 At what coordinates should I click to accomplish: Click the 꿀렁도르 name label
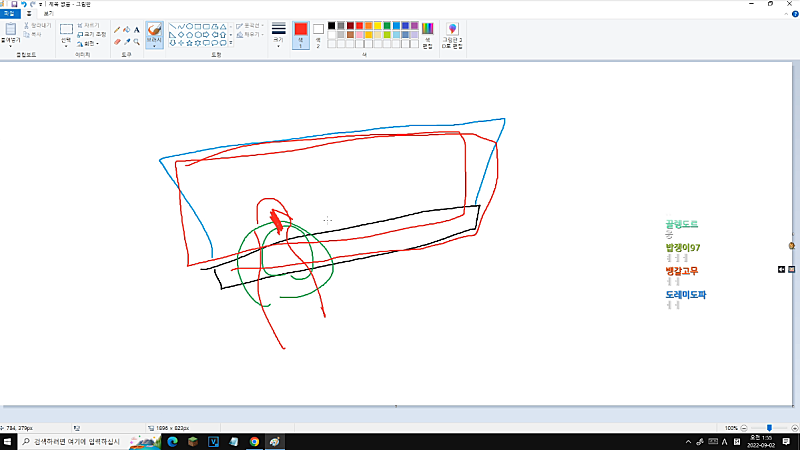pos(681,224)
